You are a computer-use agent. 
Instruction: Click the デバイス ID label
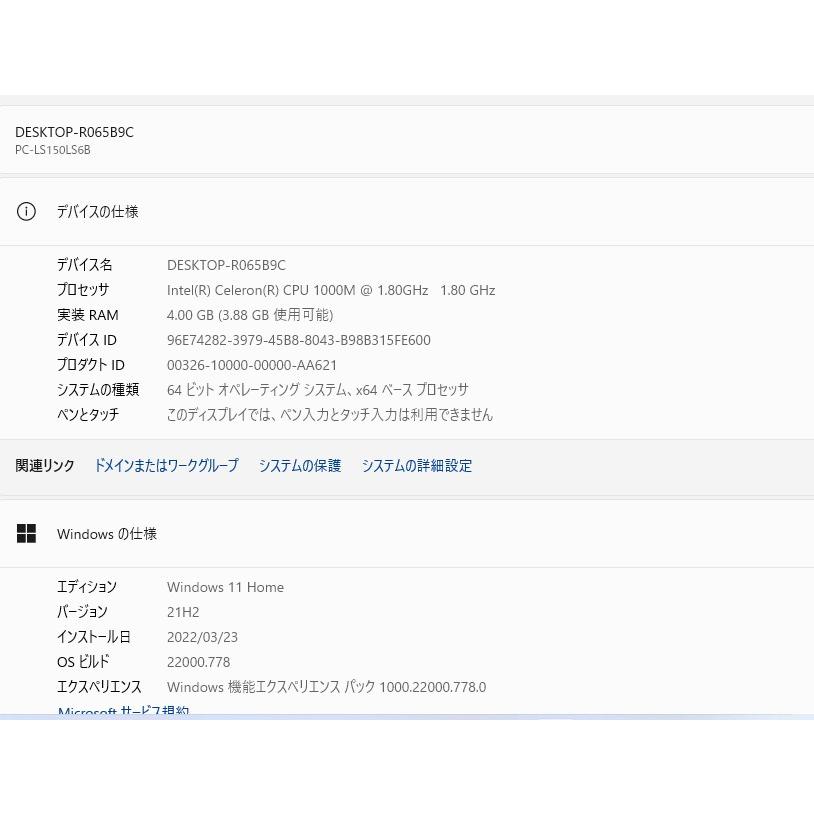[87, 340]
